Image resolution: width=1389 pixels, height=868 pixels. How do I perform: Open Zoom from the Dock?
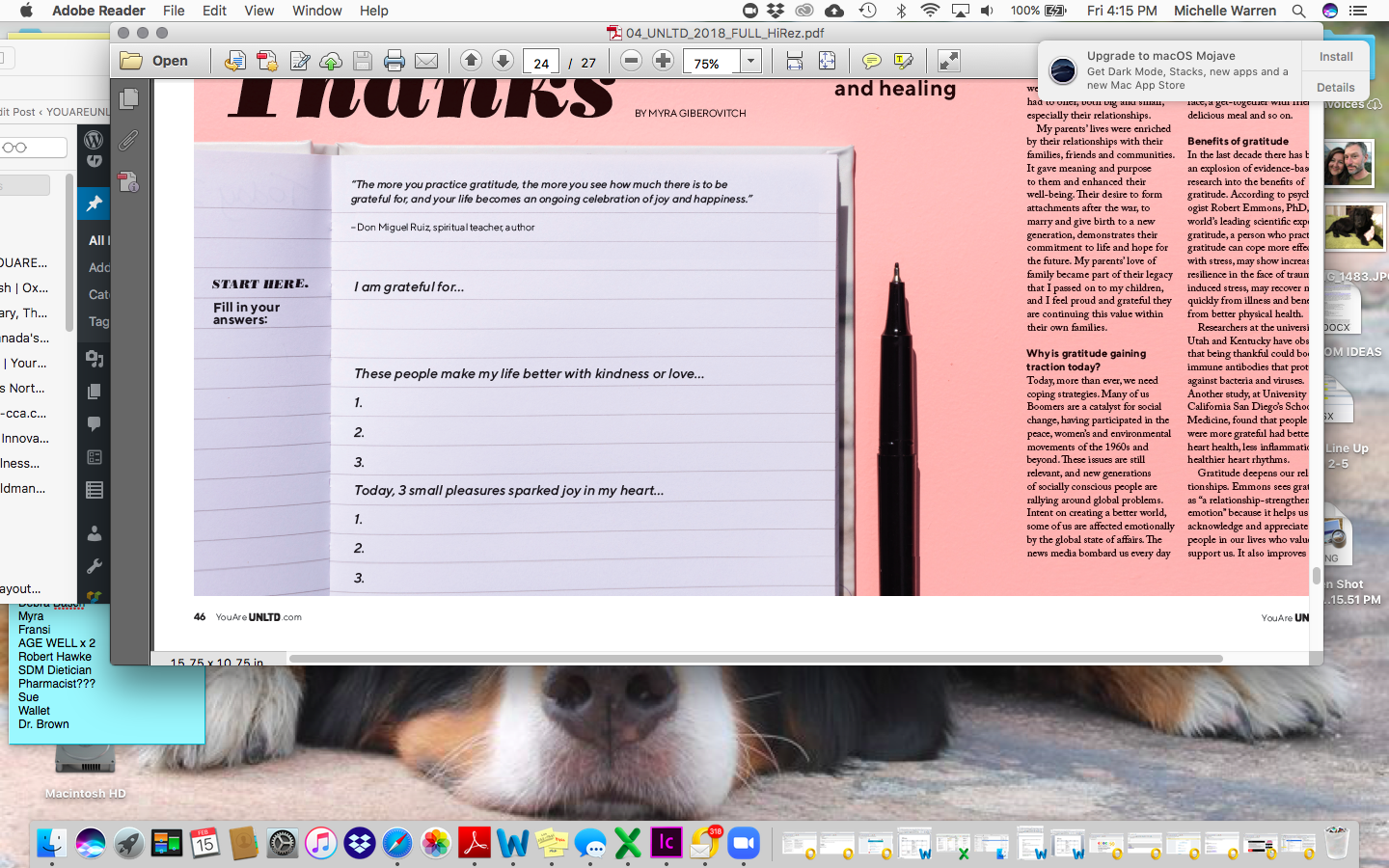coord(743,843)
